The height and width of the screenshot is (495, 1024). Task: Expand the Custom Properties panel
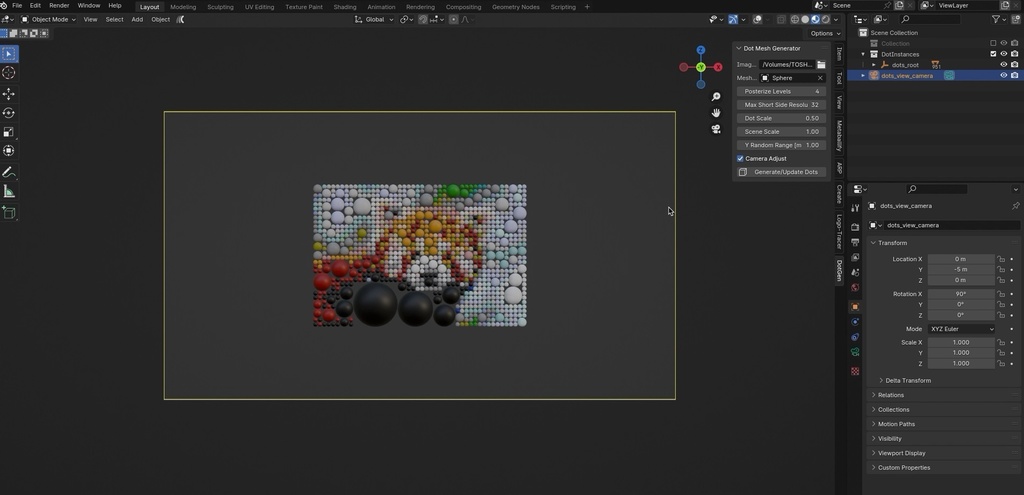pyautogui.click(x=874, y=468)
